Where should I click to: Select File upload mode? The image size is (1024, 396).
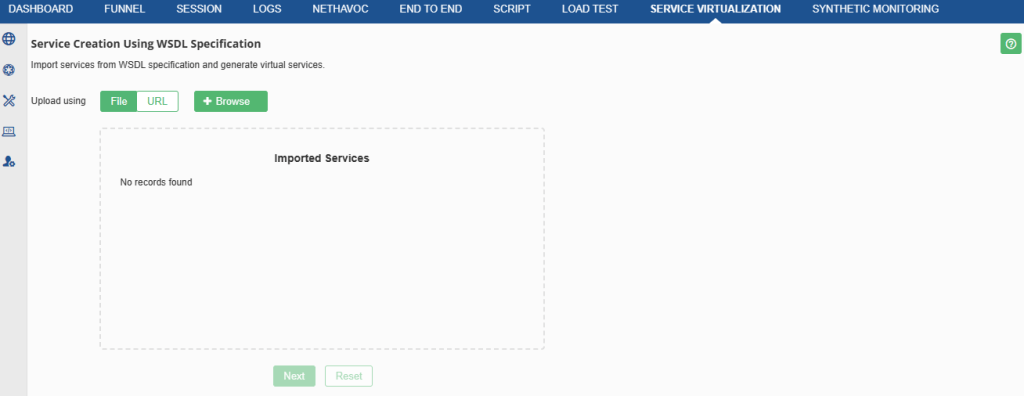coord(119,101)
